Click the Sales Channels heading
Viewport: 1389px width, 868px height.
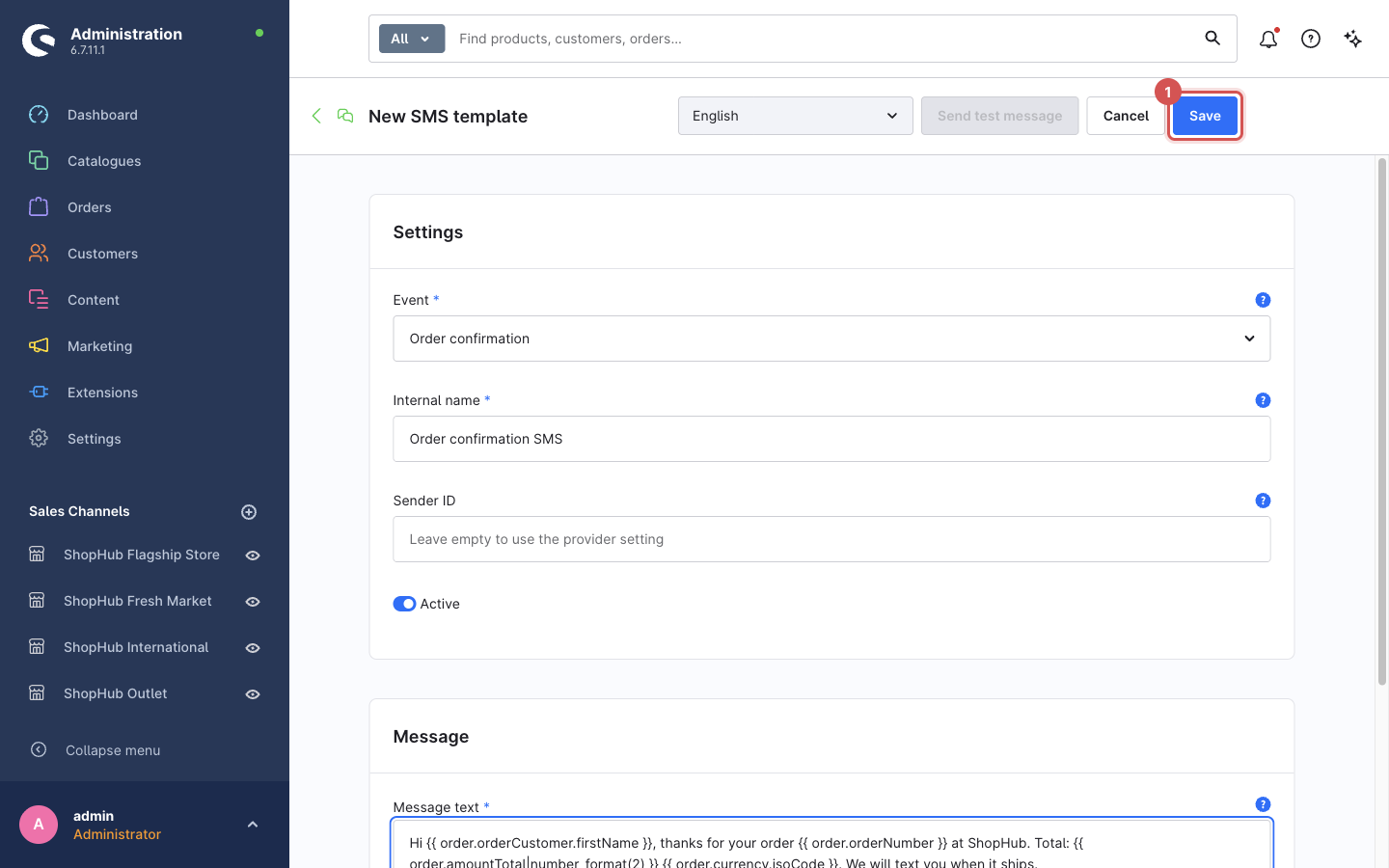pos(79,511)
